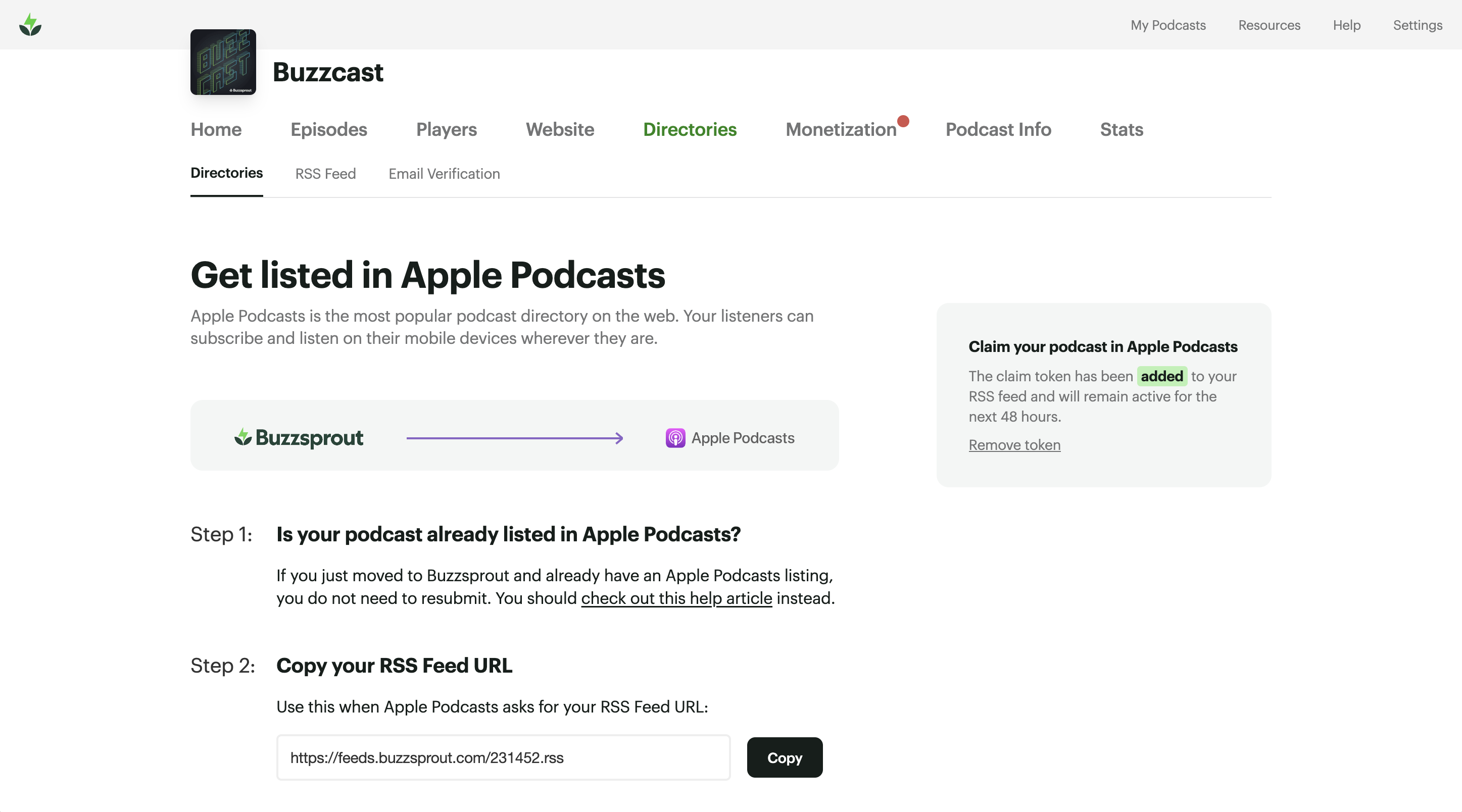1462x812 pixels.
Task: Click the RSS Feed URL input field
Action: coord(503,757)
